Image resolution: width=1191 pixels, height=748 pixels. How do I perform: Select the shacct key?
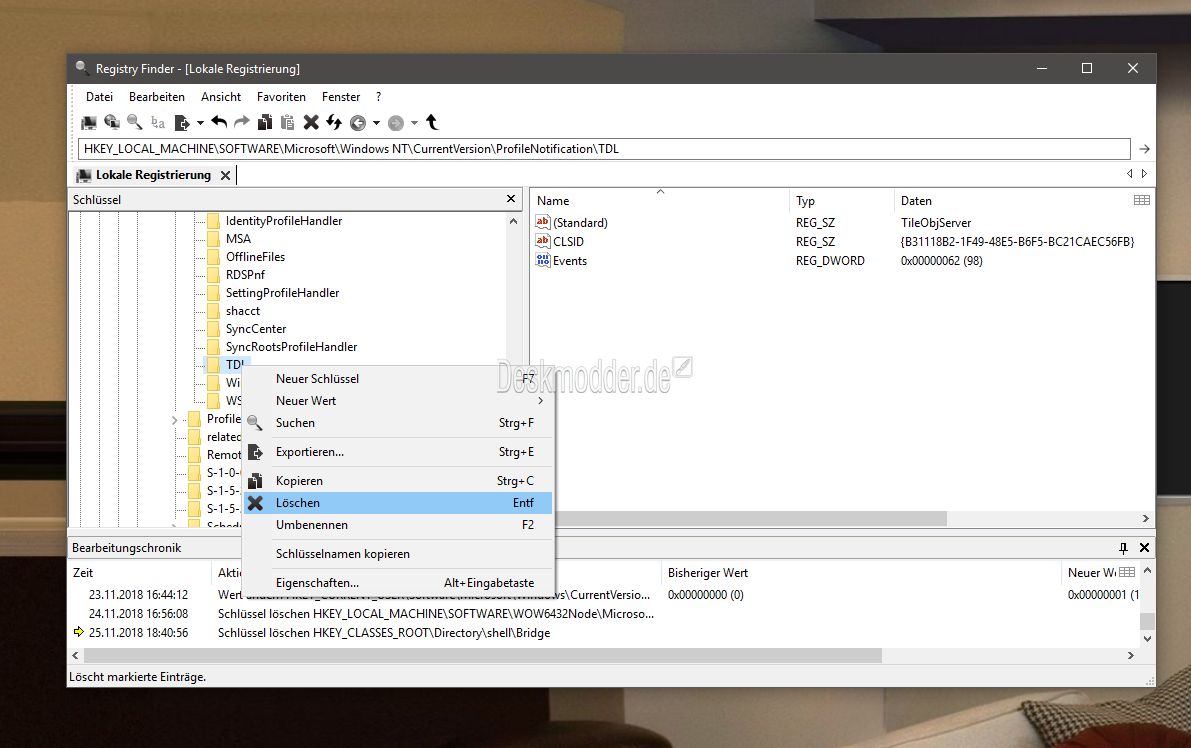pos(243,311)
